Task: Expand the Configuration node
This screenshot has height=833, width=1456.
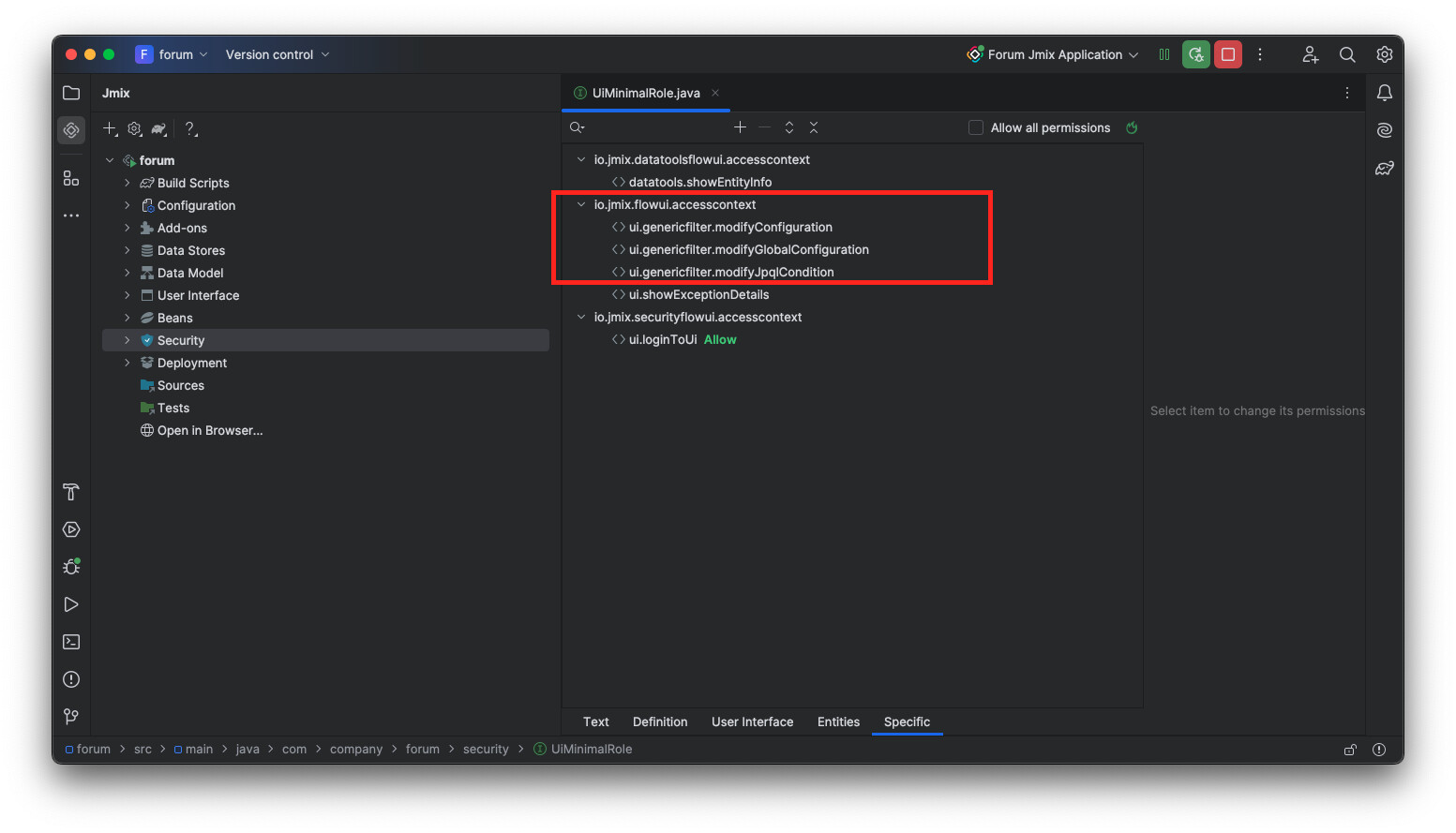Action: click(x=128, y=205)
